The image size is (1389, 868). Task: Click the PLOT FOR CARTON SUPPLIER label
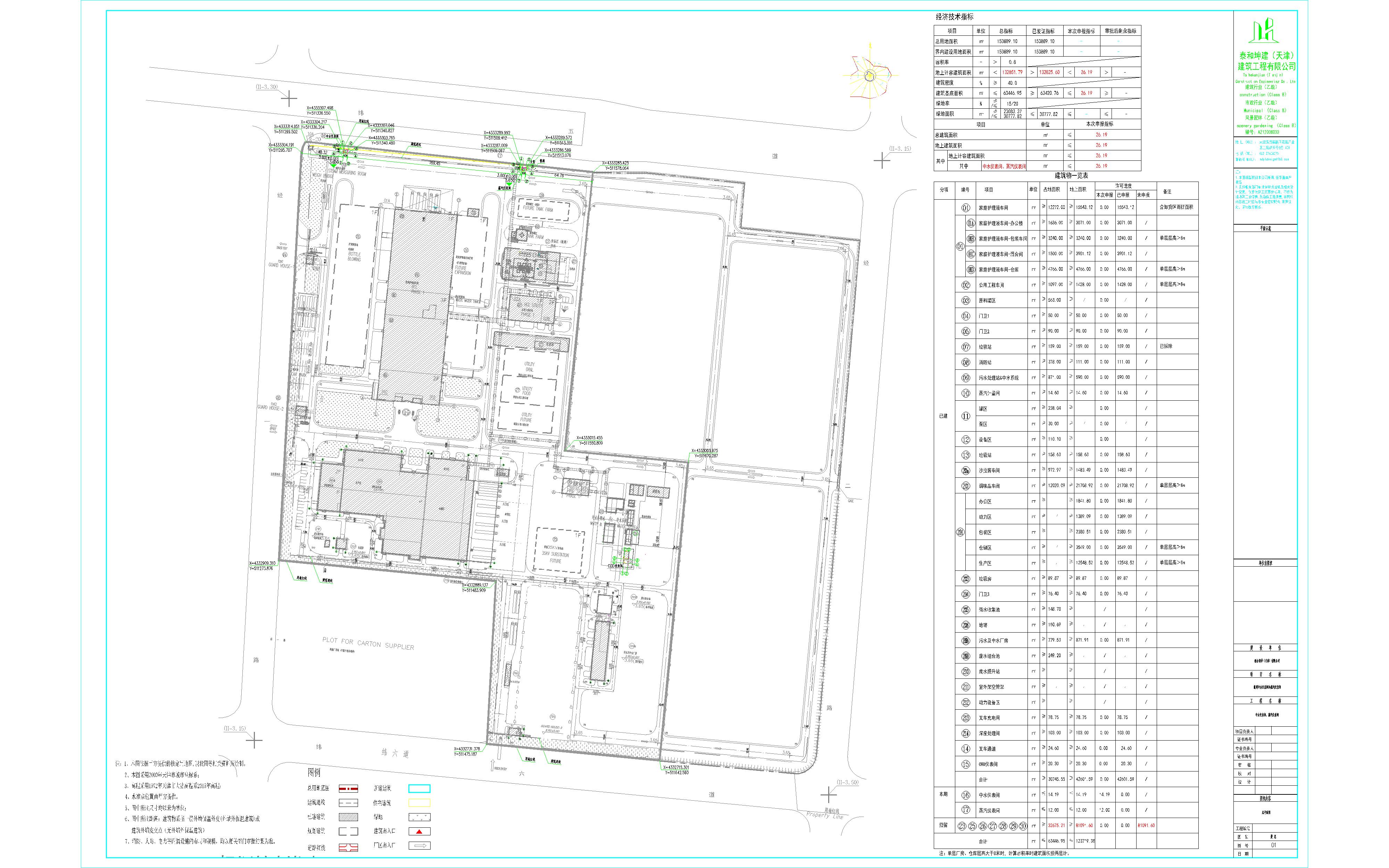click(368, 643)
